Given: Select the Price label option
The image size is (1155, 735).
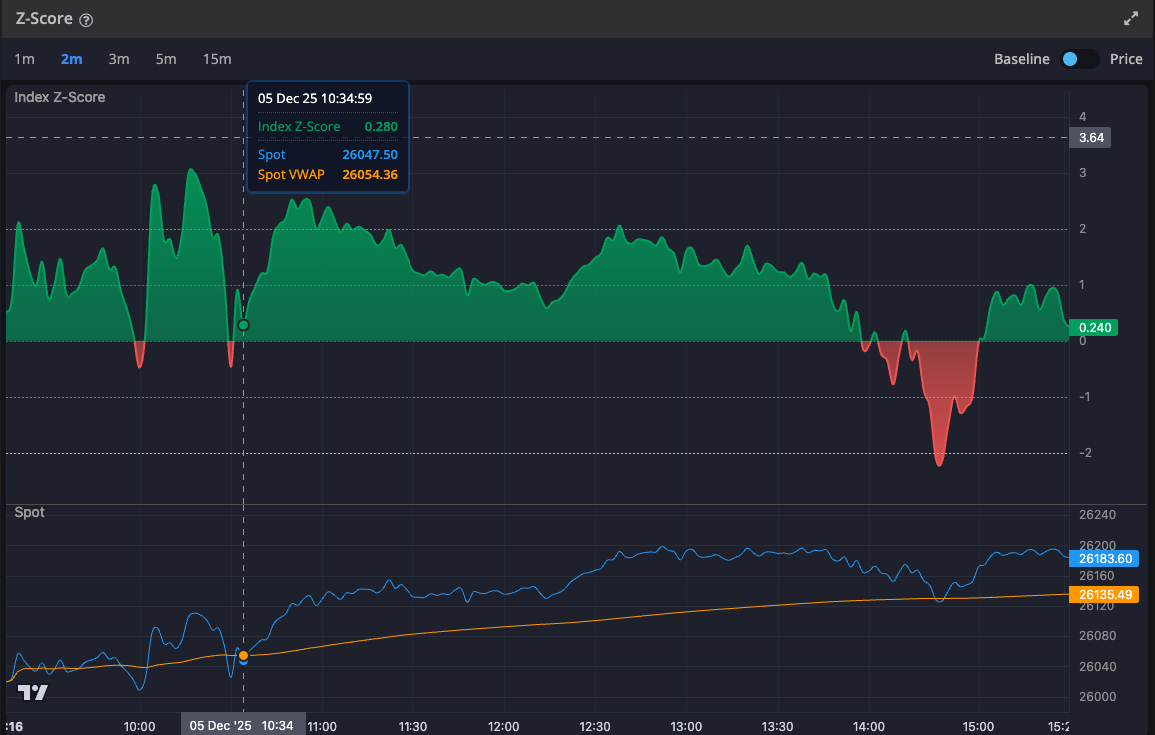Looking at the screenshot, I should (1125, 59).
